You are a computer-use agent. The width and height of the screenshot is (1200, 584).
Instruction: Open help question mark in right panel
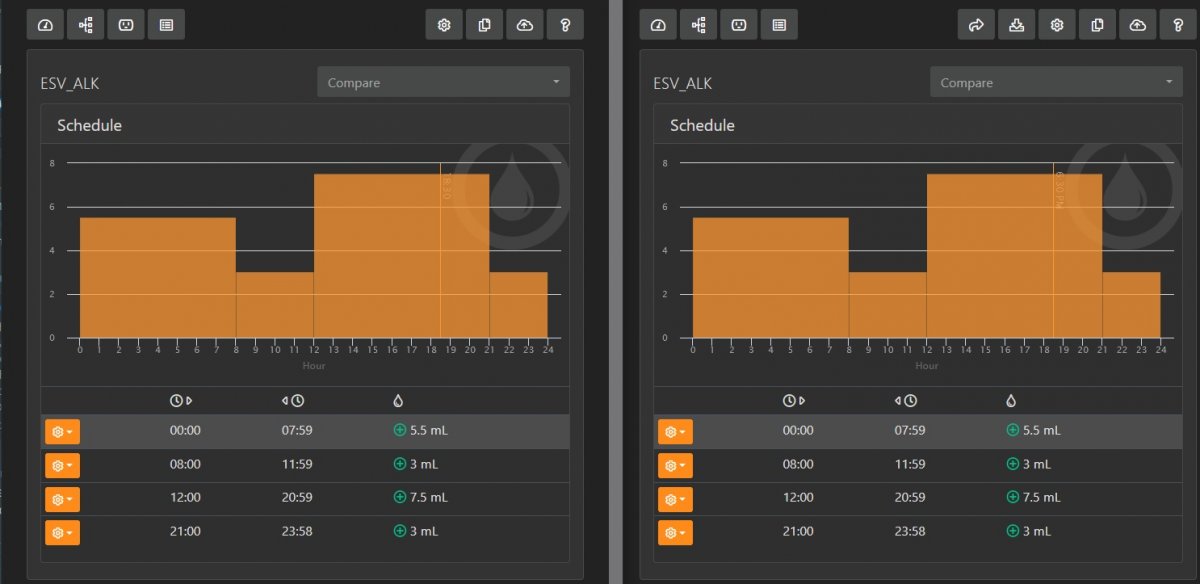pyautogui.click(x=1178, y=25)
